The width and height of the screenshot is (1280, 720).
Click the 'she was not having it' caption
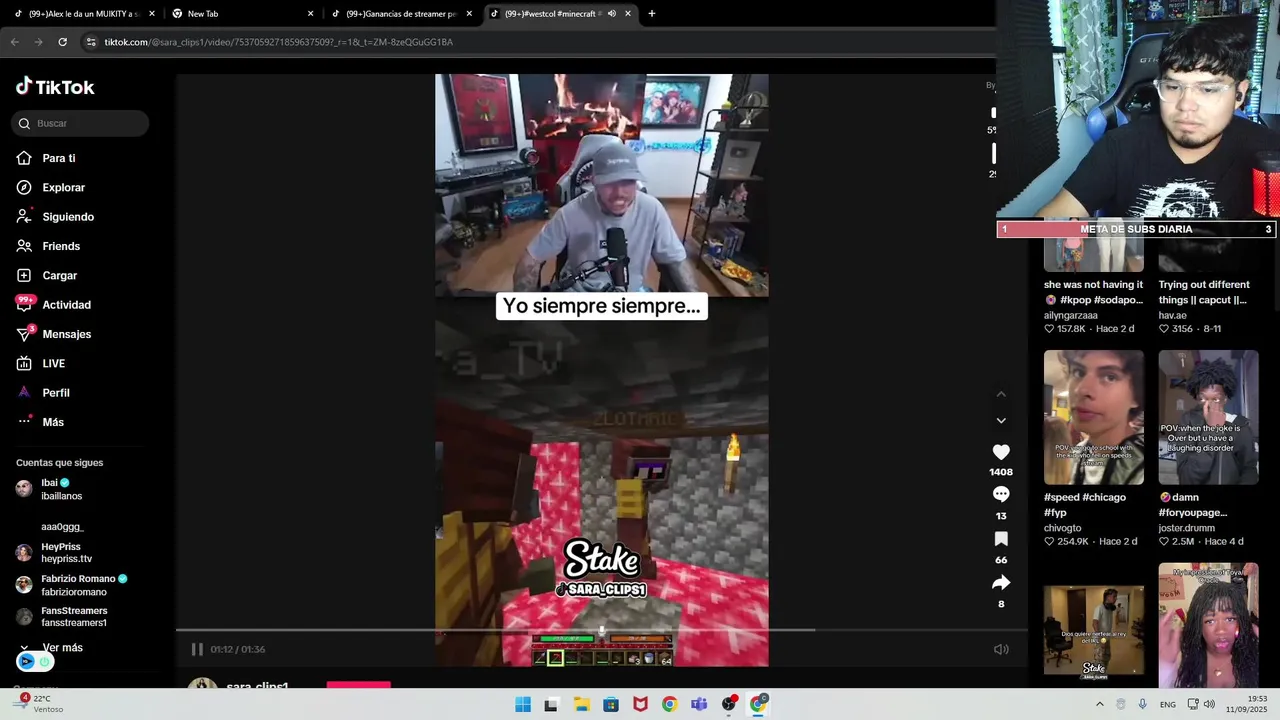click(x=1093, y=292)
